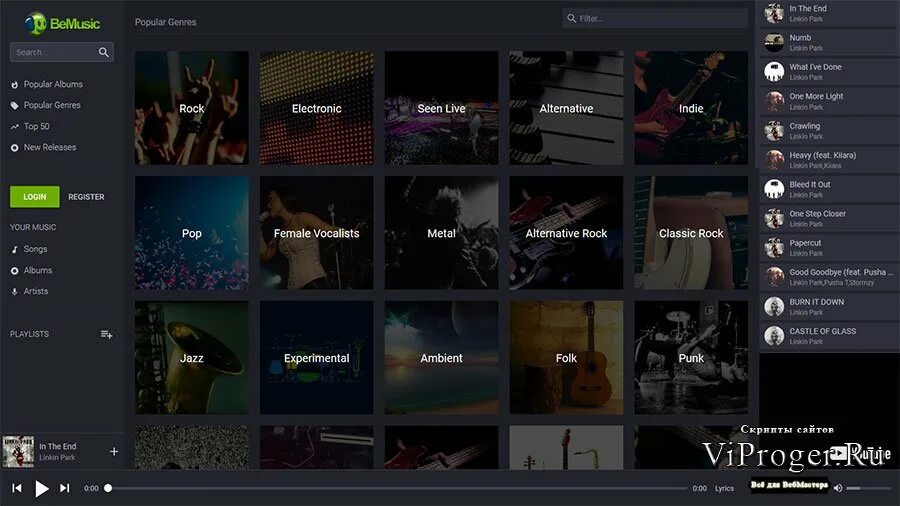Click In The End title in player bar
This screenshot has height=506, width=900.
[57, 446]
